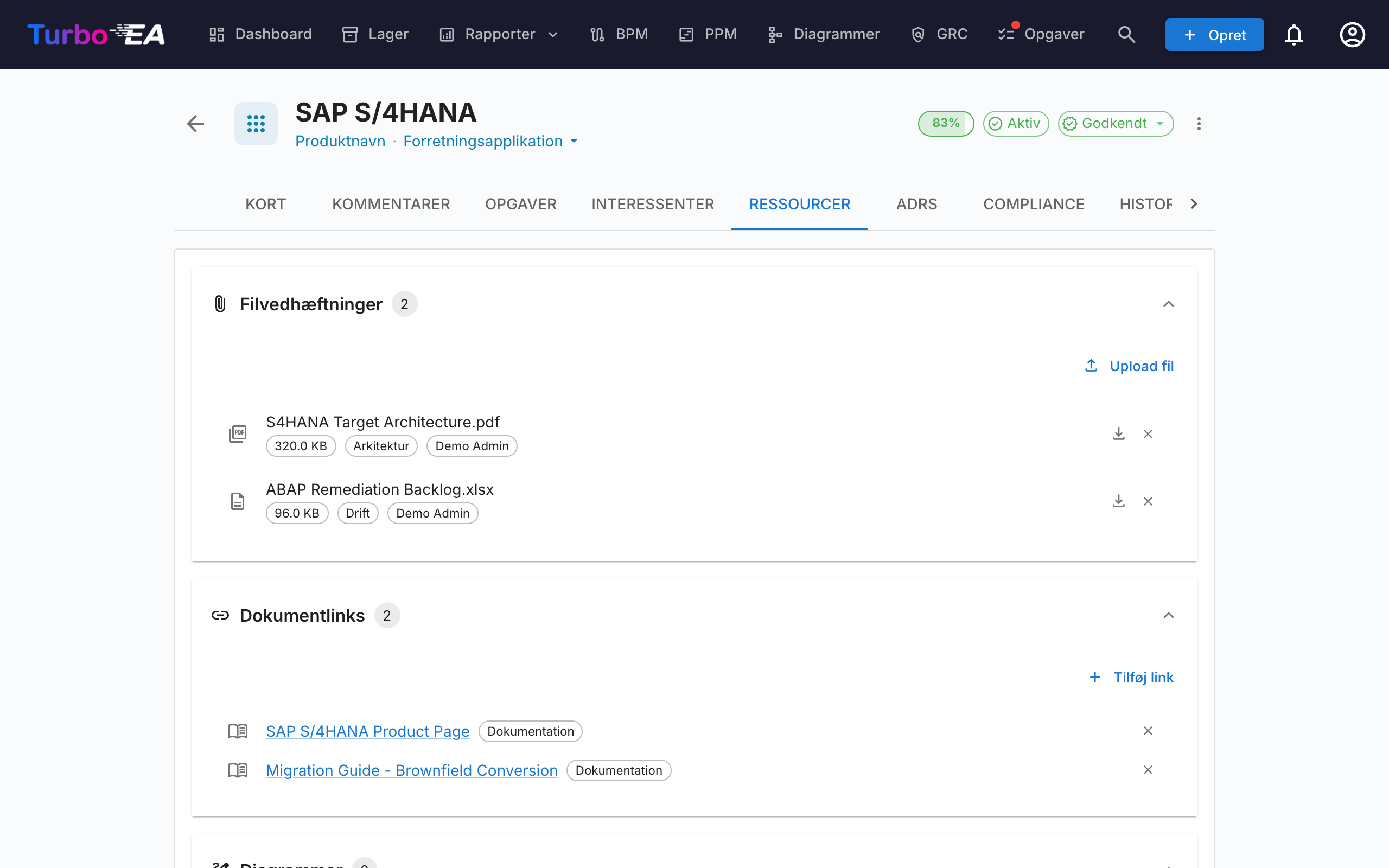Open Dashboard from the top navigation
This screenshot has width=1389, height=868.
[x=260, y=34]
